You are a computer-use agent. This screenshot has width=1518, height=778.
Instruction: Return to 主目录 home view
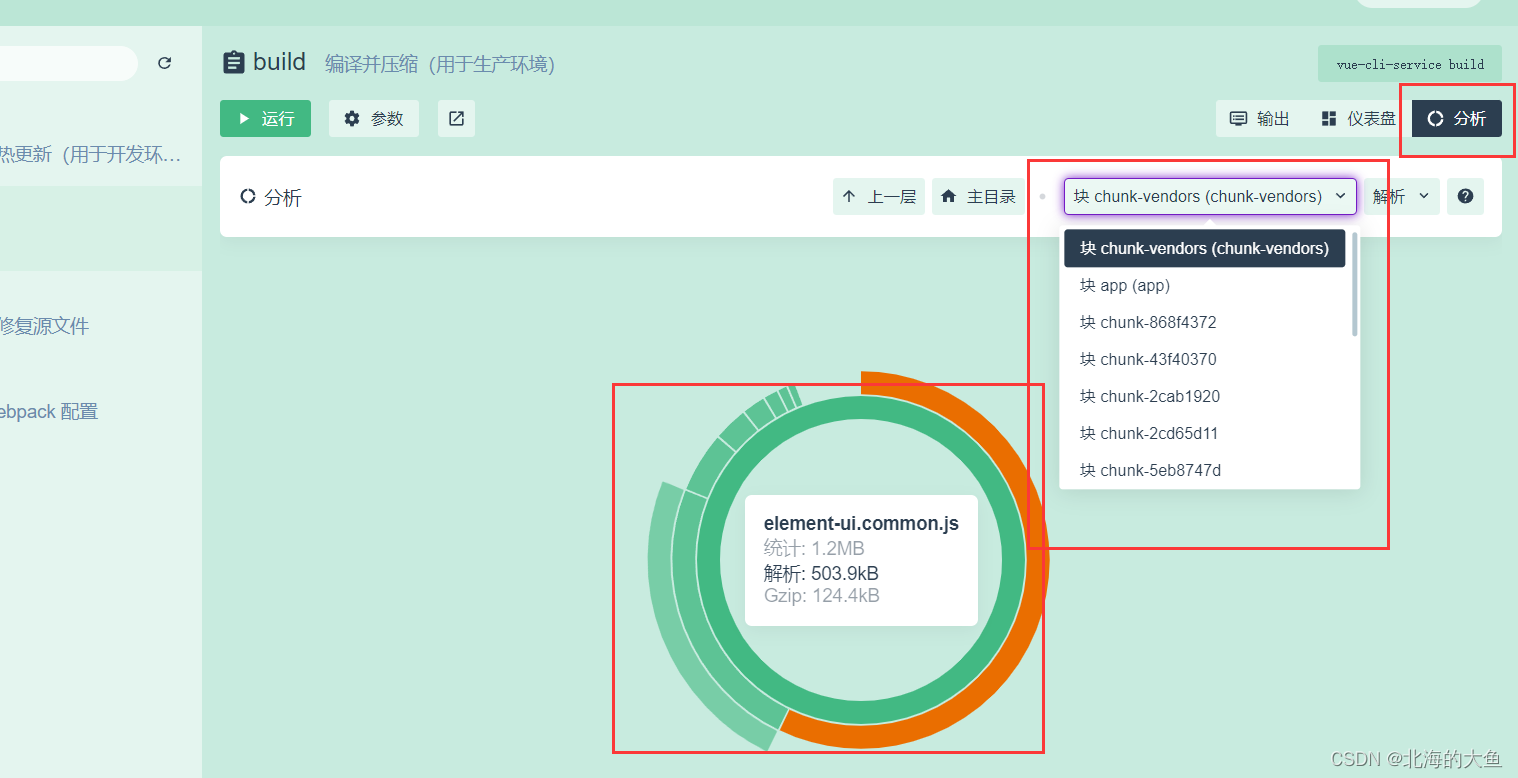coord(978,196)
